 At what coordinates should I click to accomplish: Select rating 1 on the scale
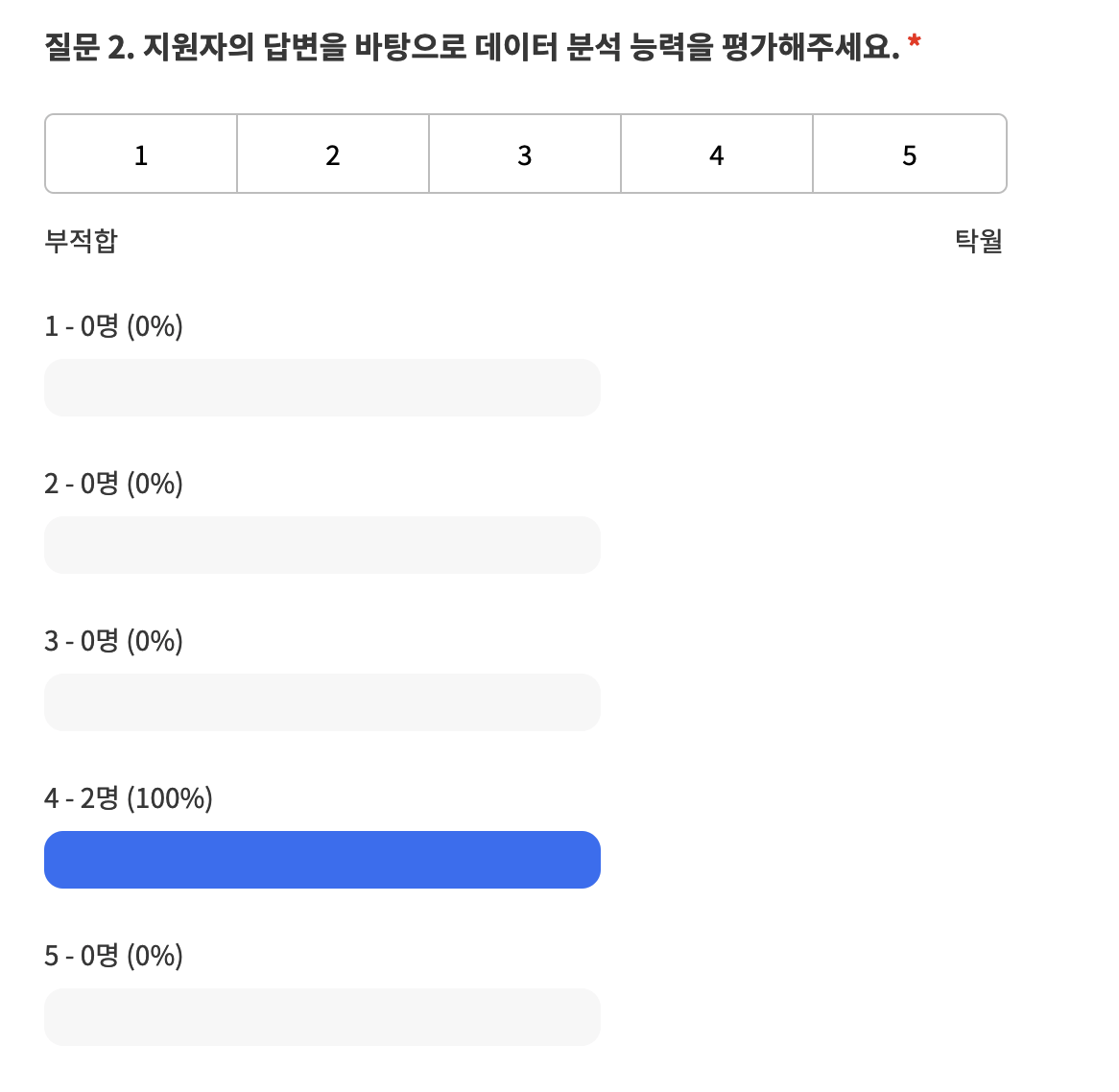tap(141, 154)
